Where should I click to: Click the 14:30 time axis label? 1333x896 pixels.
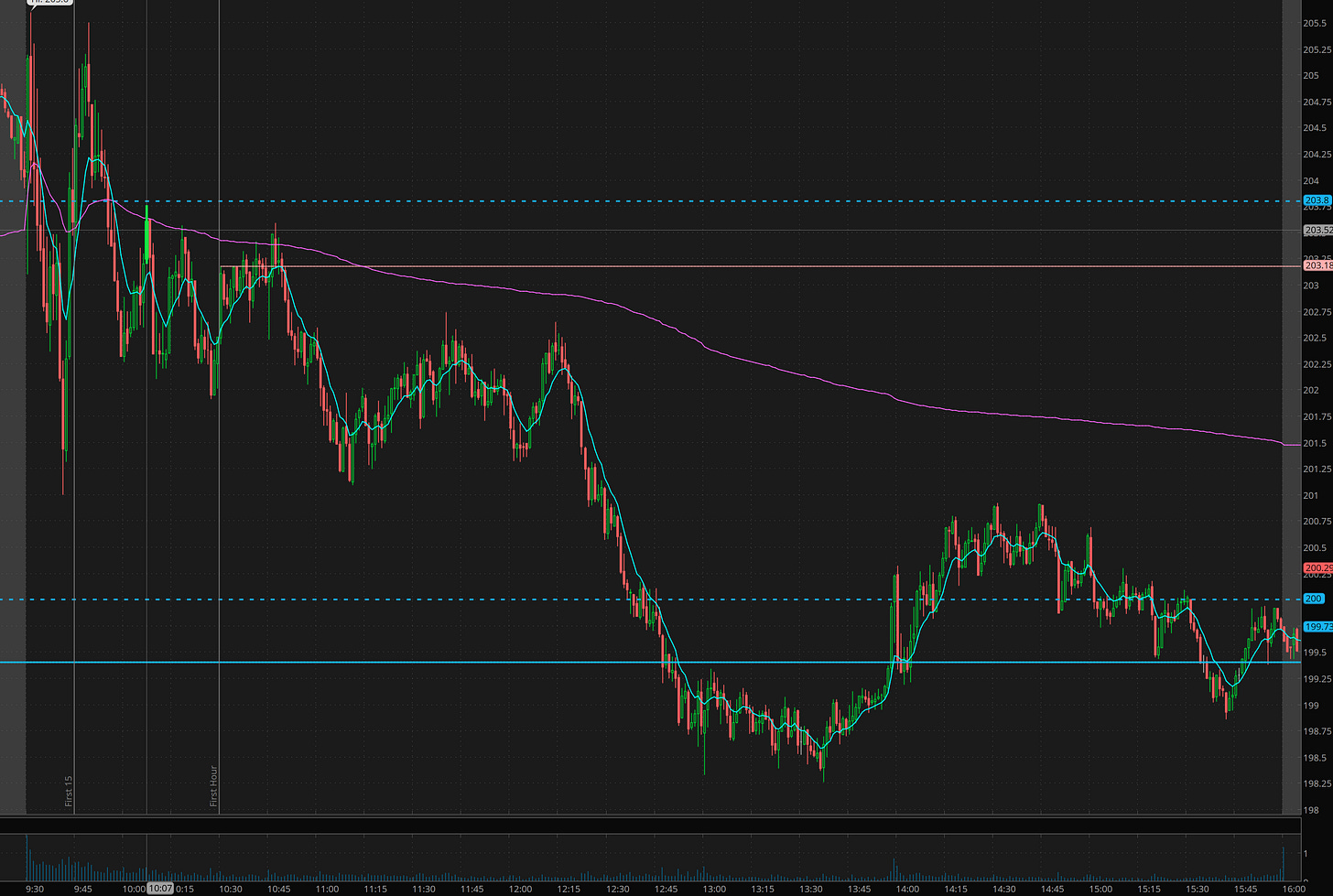(x=1004, y=889)
